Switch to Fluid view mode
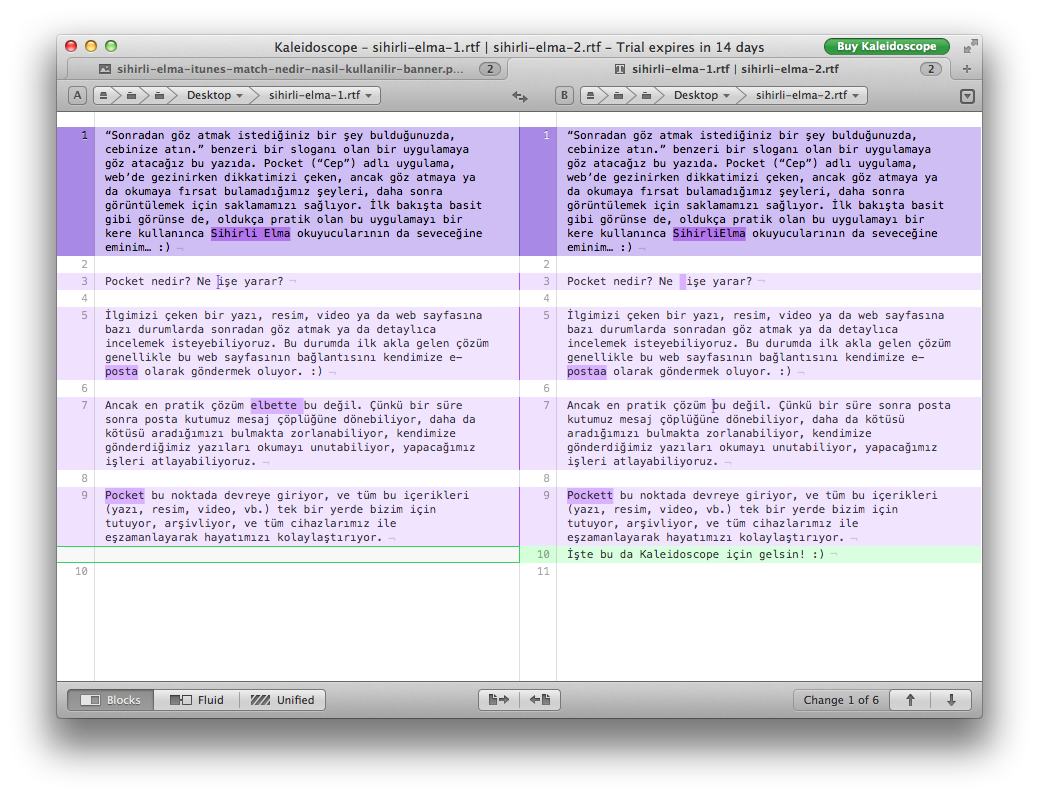 197,700
